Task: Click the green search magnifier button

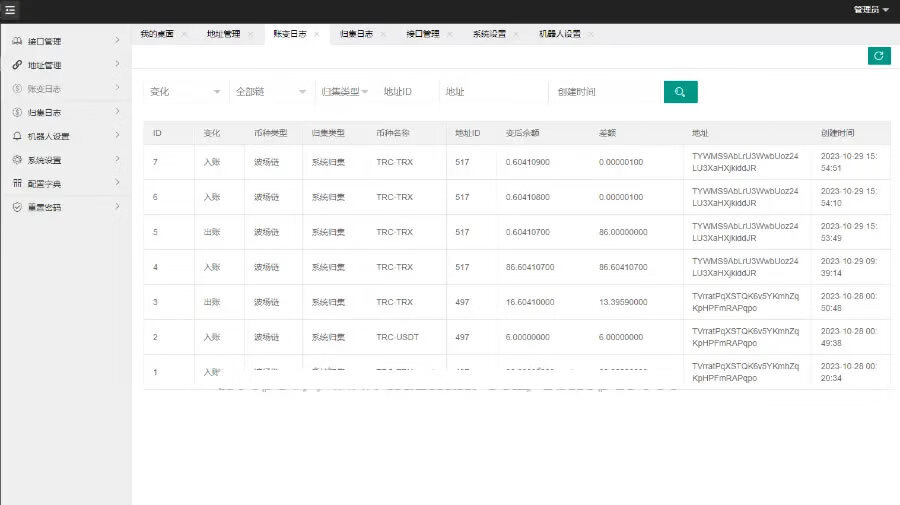Action: (x=680, y=92)
